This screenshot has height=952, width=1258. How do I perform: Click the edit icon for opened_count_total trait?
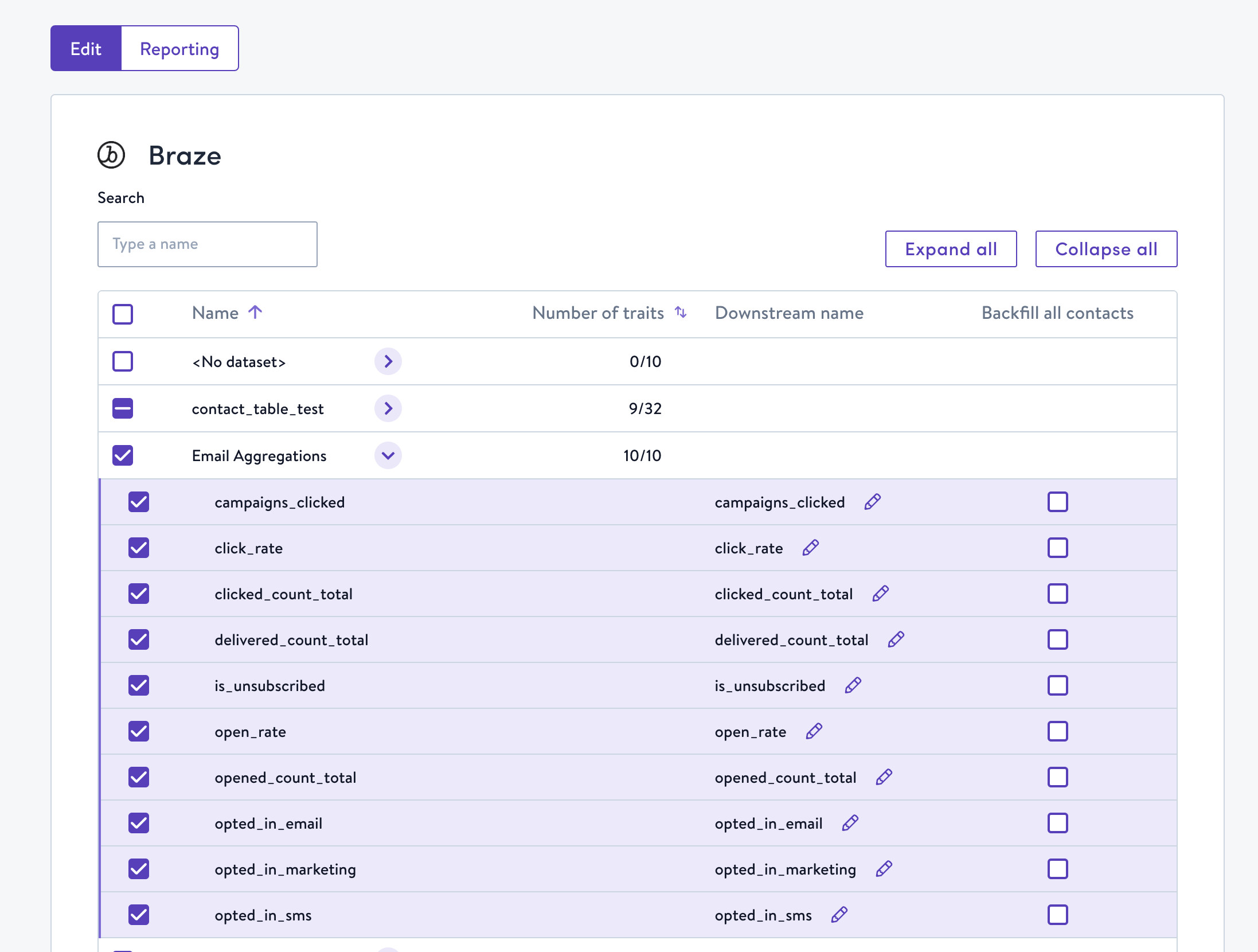pyautogui.click(x=883, y=777)
